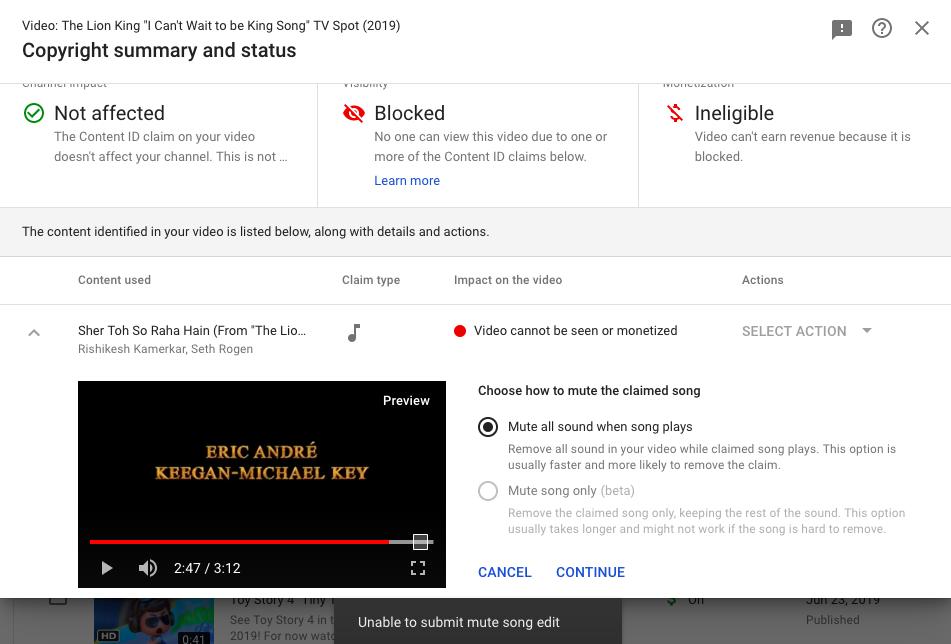Viewport: 951px width, 644px height.
Task: Play the preview video
Action: pyautogui.click(x=107, y=568)
